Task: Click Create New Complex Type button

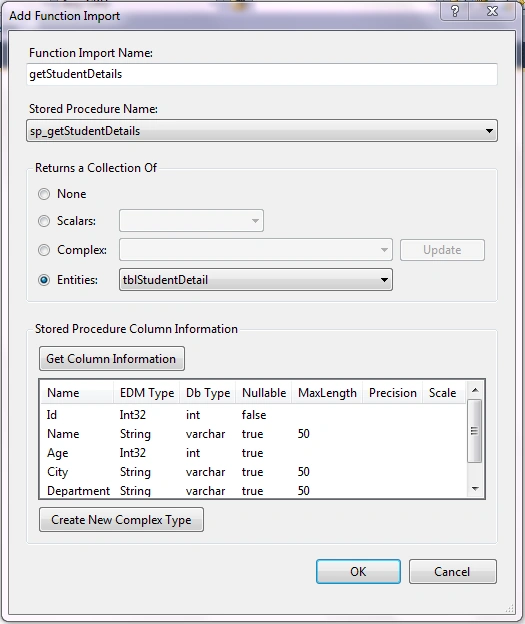Action: (121, 519)
